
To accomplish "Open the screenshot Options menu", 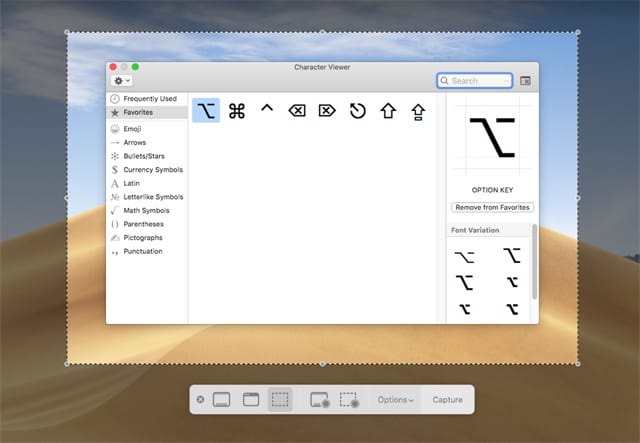I will pos(395,400).
